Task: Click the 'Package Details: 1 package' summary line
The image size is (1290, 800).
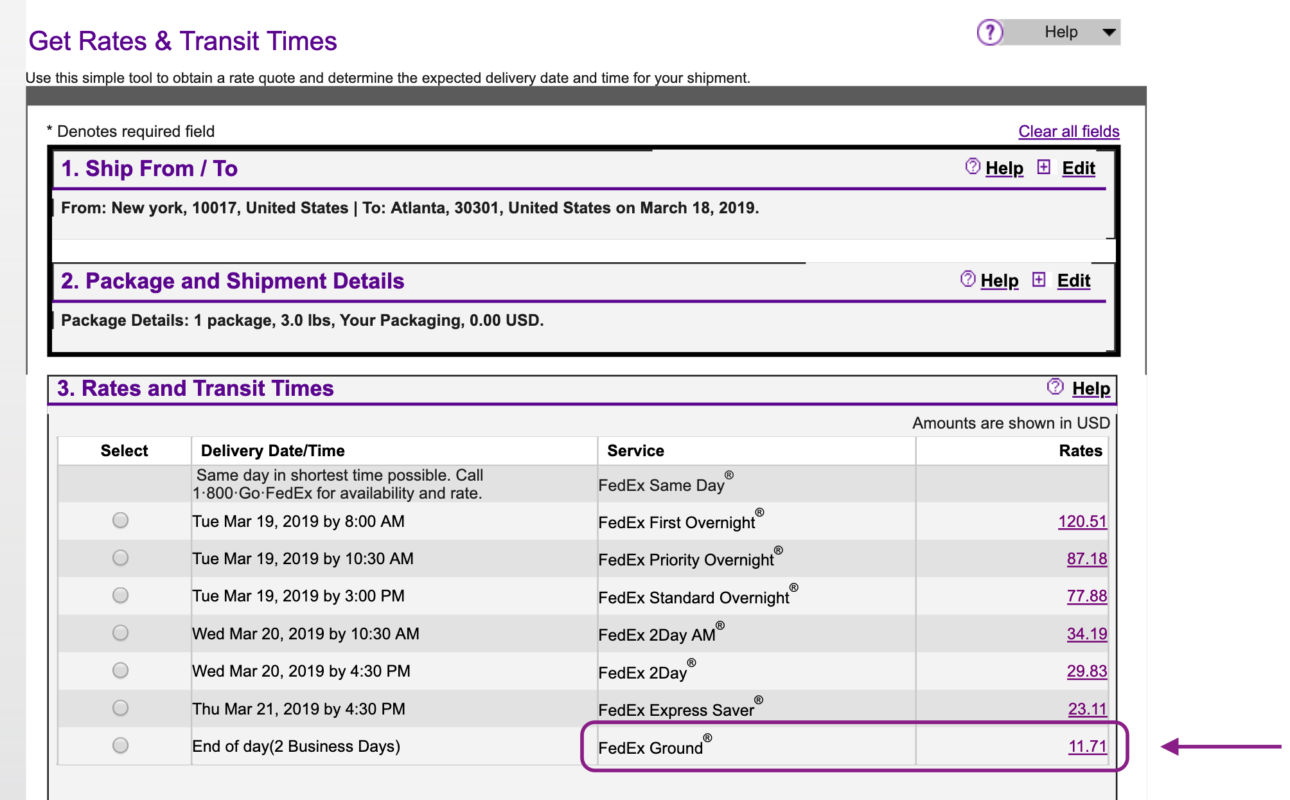Action: pyautogui.click(x=302, y=321)
